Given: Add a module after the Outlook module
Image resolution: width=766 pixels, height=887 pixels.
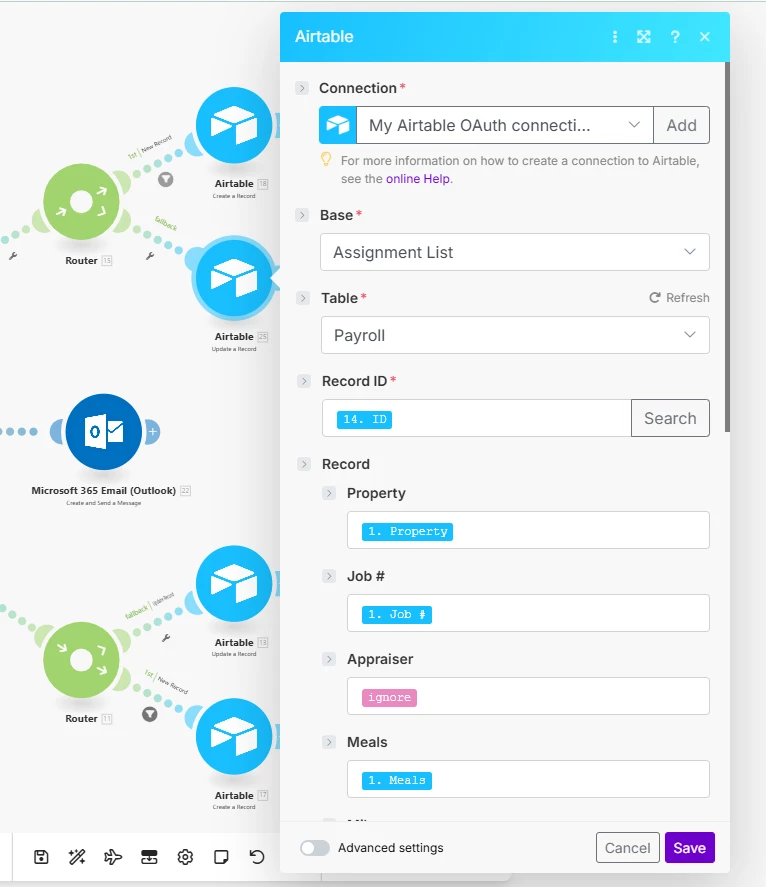Looking at the screenshot, I should point(153,432).
